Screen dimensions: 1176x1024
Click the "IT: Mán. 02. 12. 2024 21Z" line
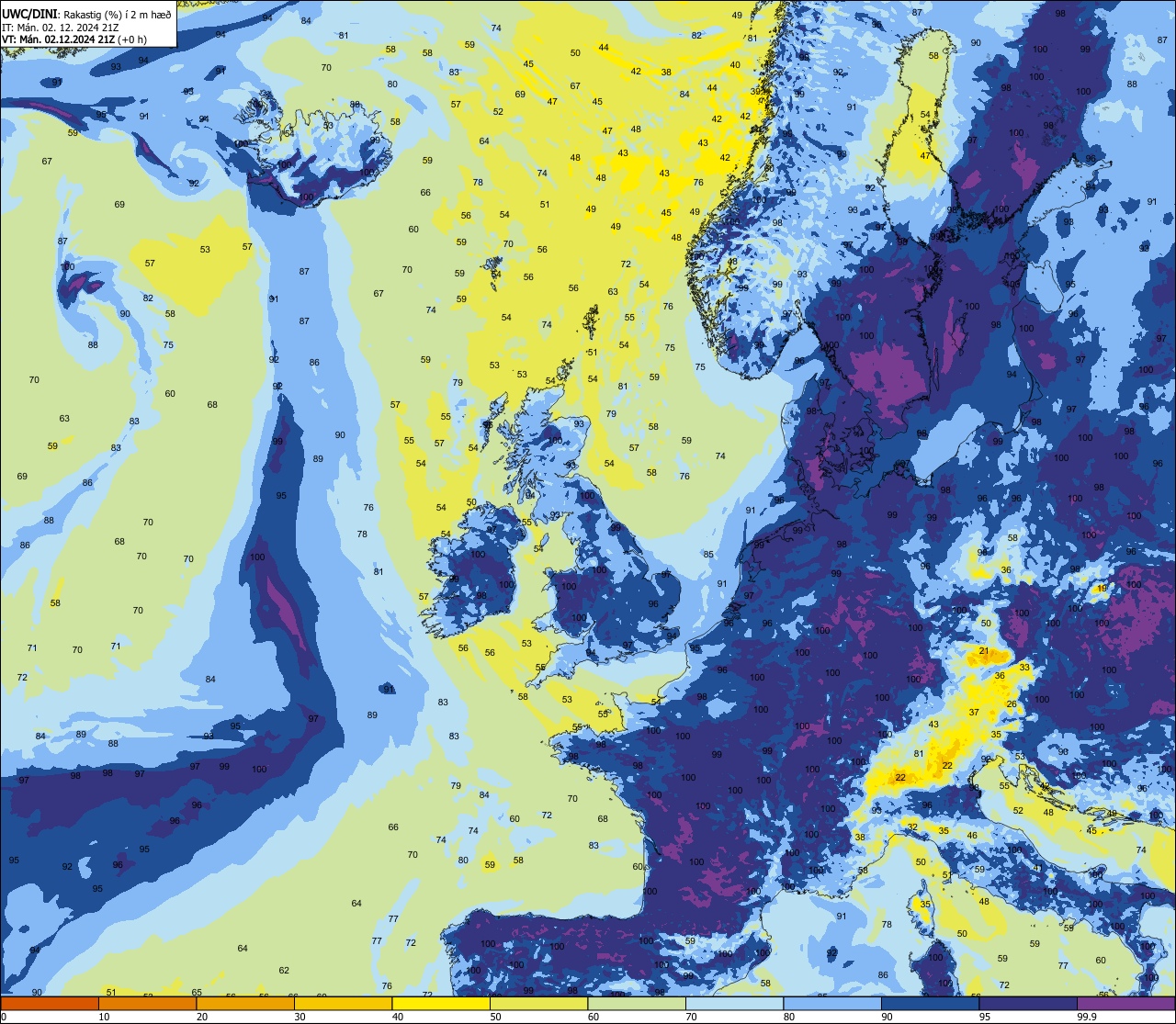click(x=62, y=27)
